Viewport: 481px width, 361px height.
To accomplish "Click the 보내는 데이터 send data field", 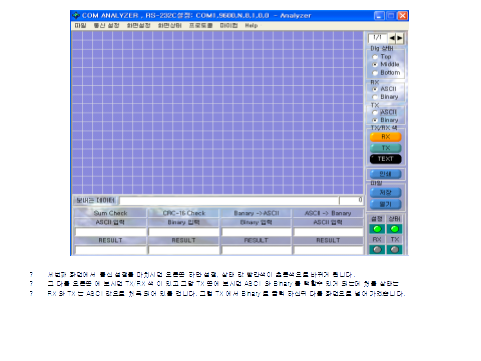I will 229,200.
